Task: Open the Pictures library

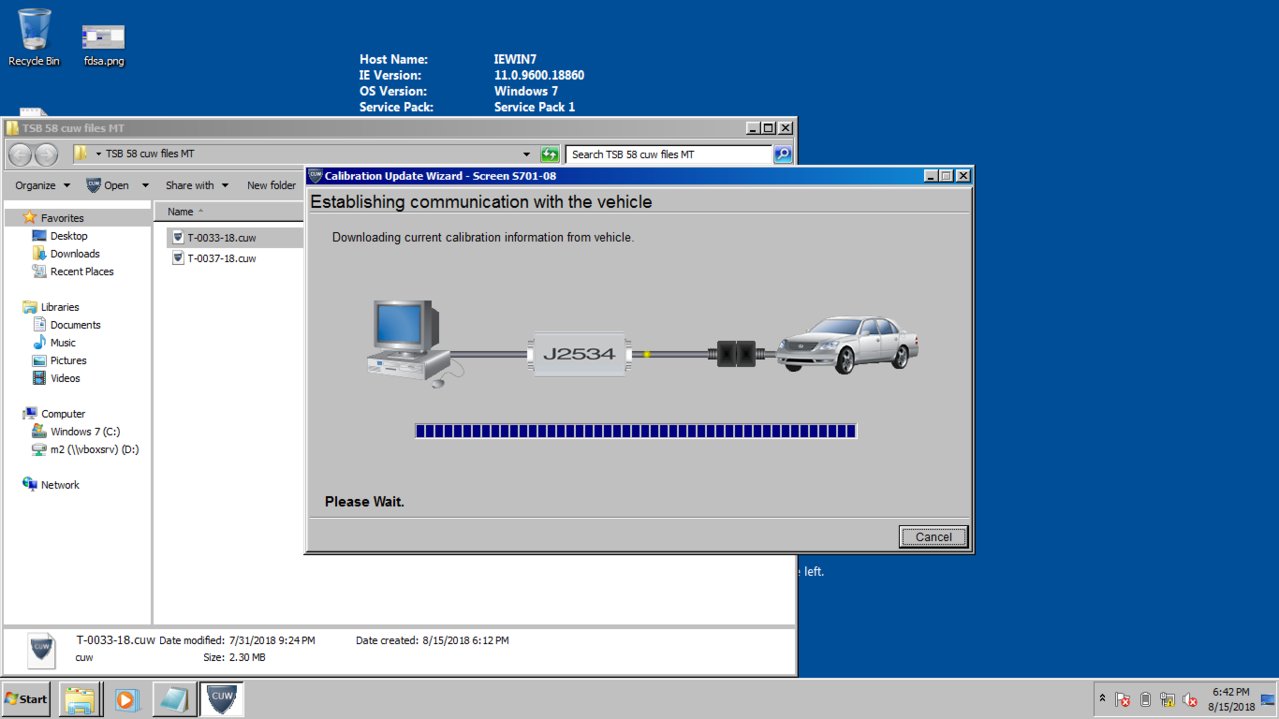Action: coord(69,361)
